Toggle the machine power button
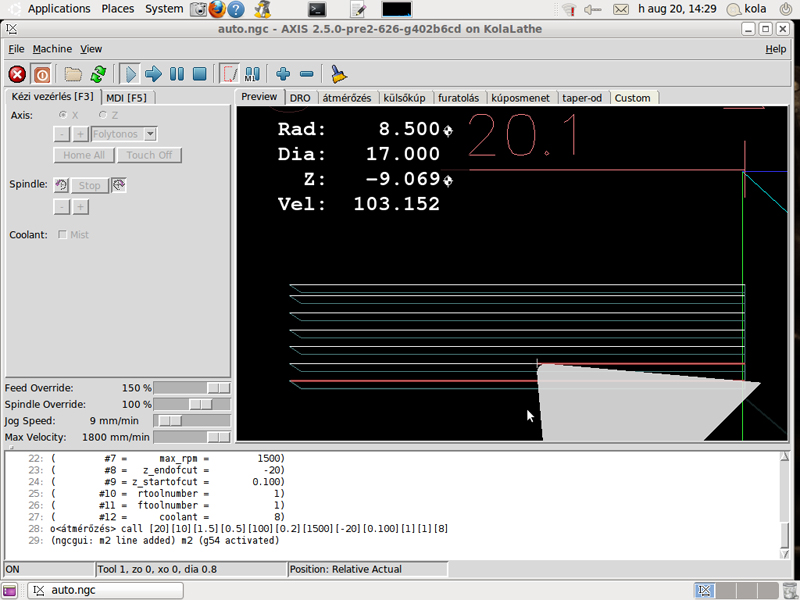 point(41,74)
